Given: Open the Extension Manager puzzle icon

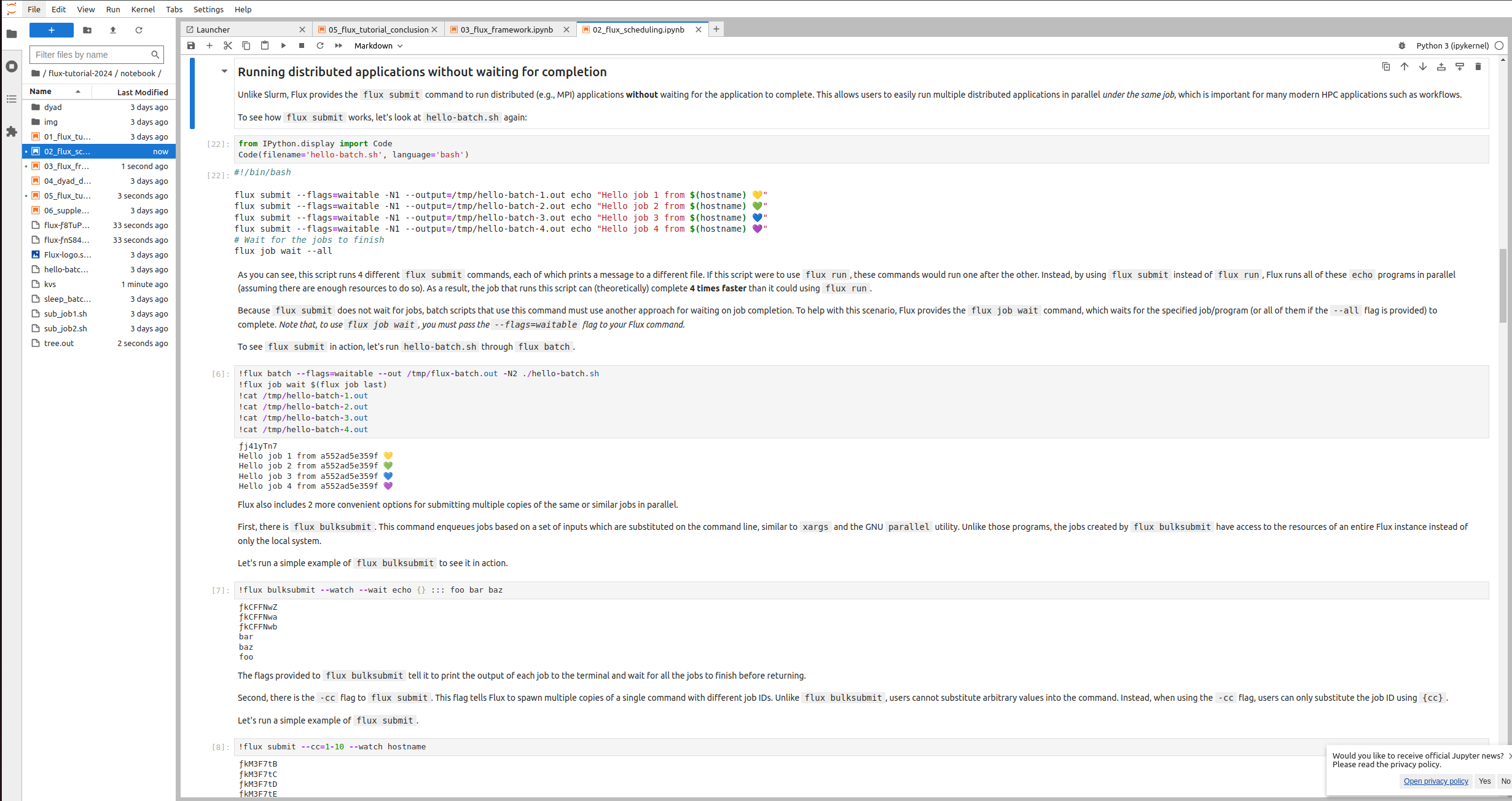Looking at the screenshot, I should pos(11,132).
